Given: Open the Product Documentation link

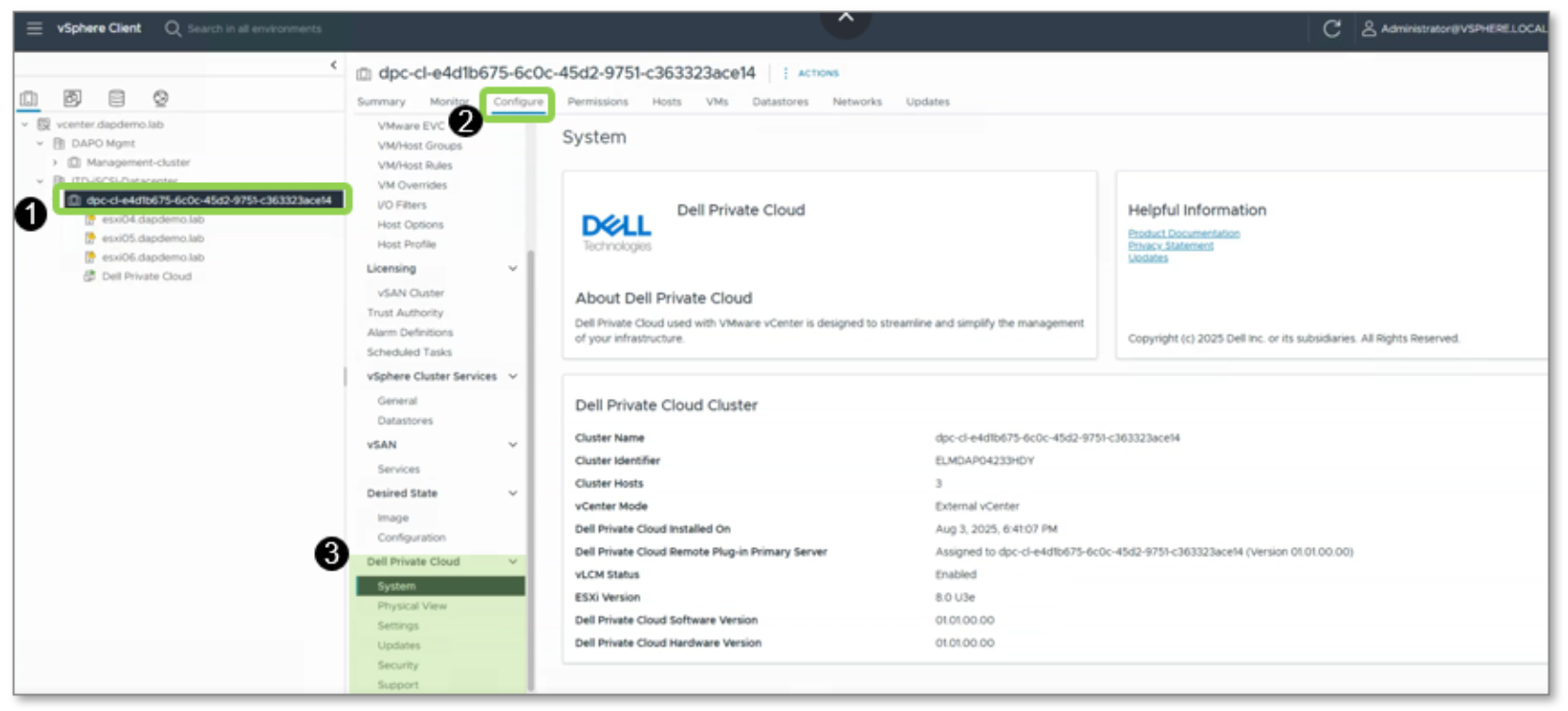Looking at the screenshot, I should coord(1184,233).
